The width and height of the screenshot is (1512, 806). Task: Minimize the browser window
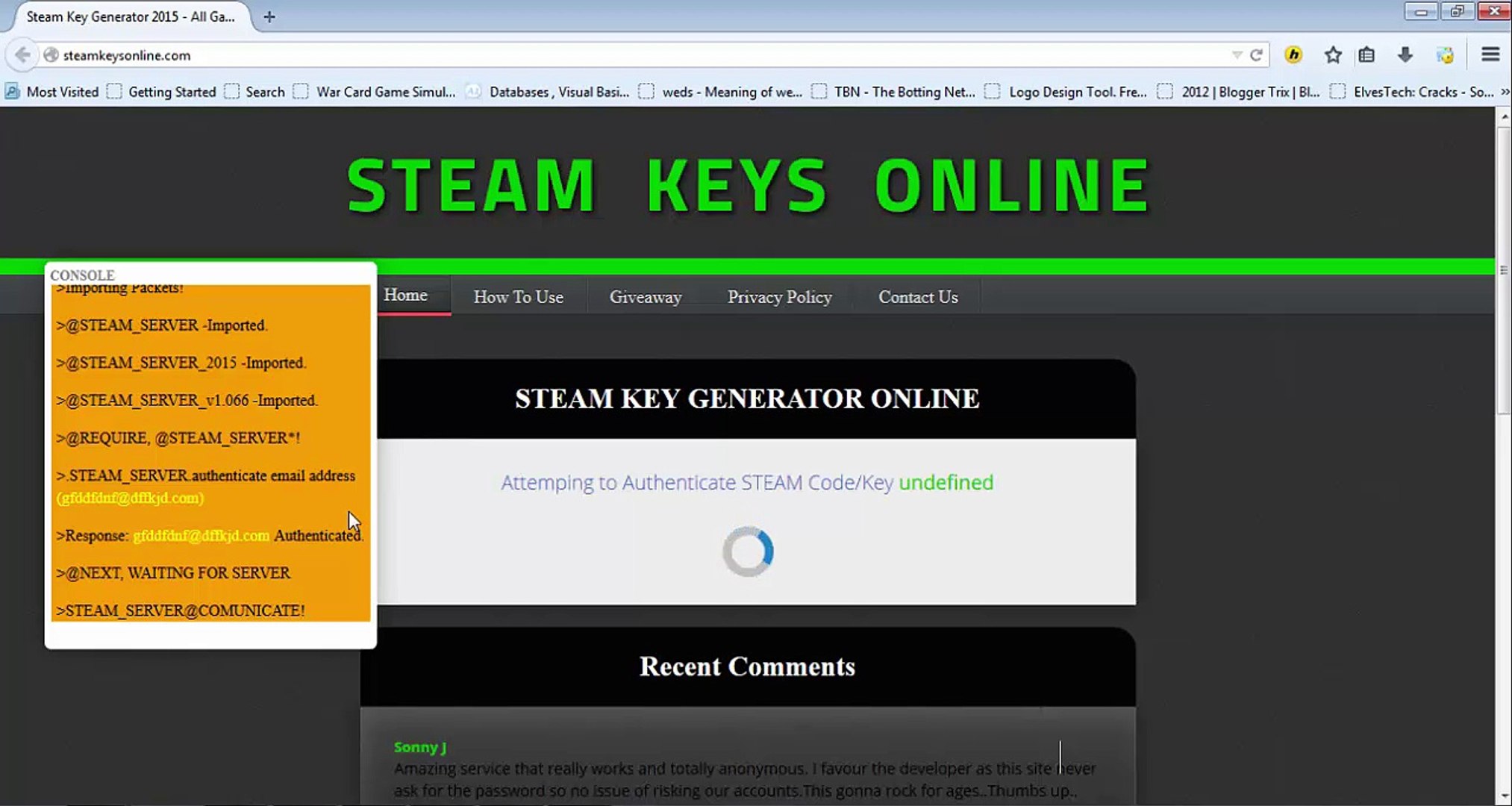tap(1421, 11)
